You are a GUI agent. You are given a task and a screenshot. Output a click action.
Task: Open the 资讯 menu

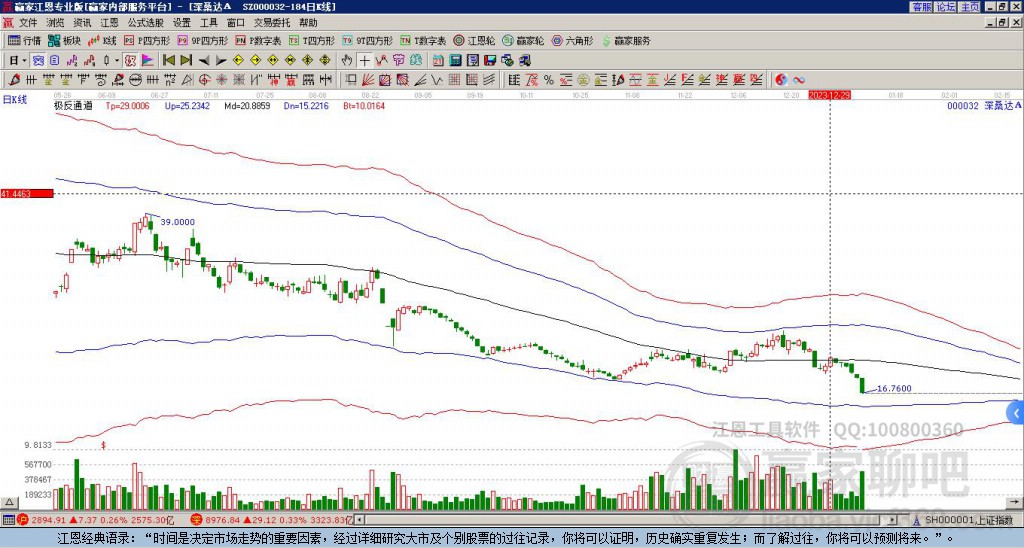(82, 23)
